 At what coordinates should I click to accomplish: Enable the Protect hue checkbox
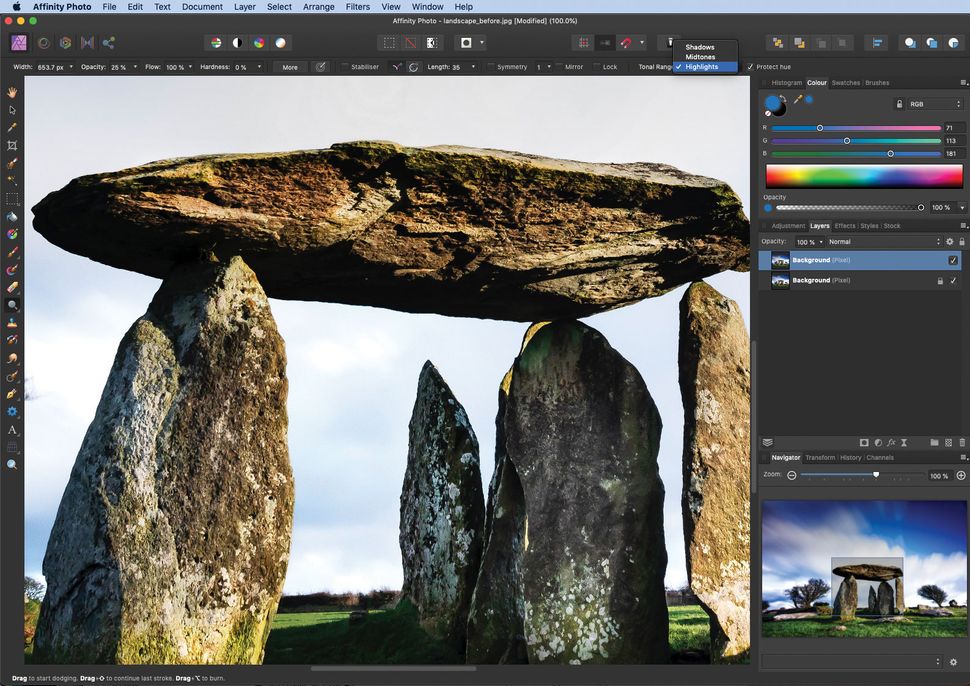pos(750,67)
